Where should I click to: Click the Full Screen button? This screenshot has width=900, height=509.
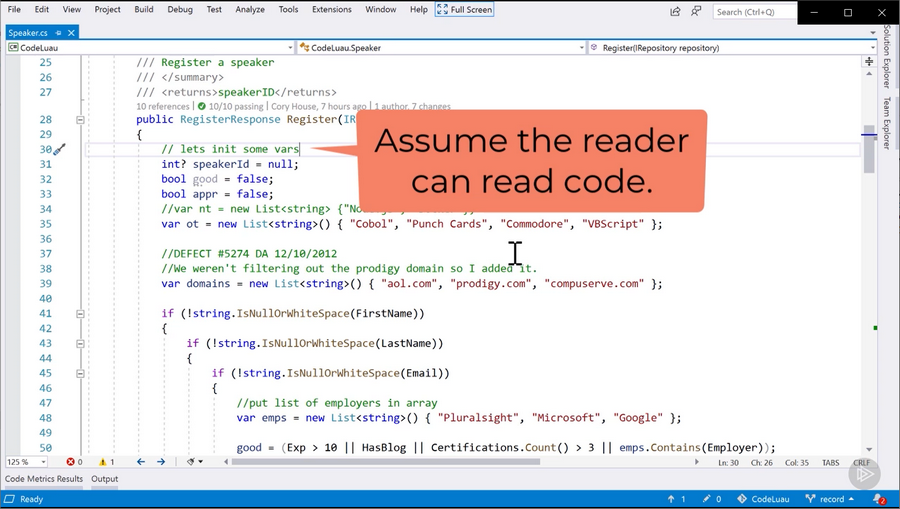(464, 10)
